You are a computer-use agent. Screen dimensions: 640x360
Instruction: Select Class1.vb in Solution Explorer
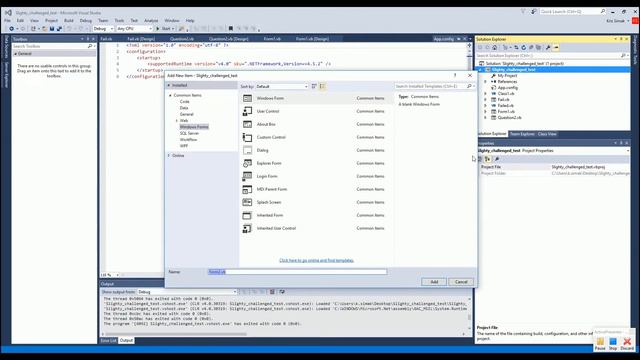(506, 93)
